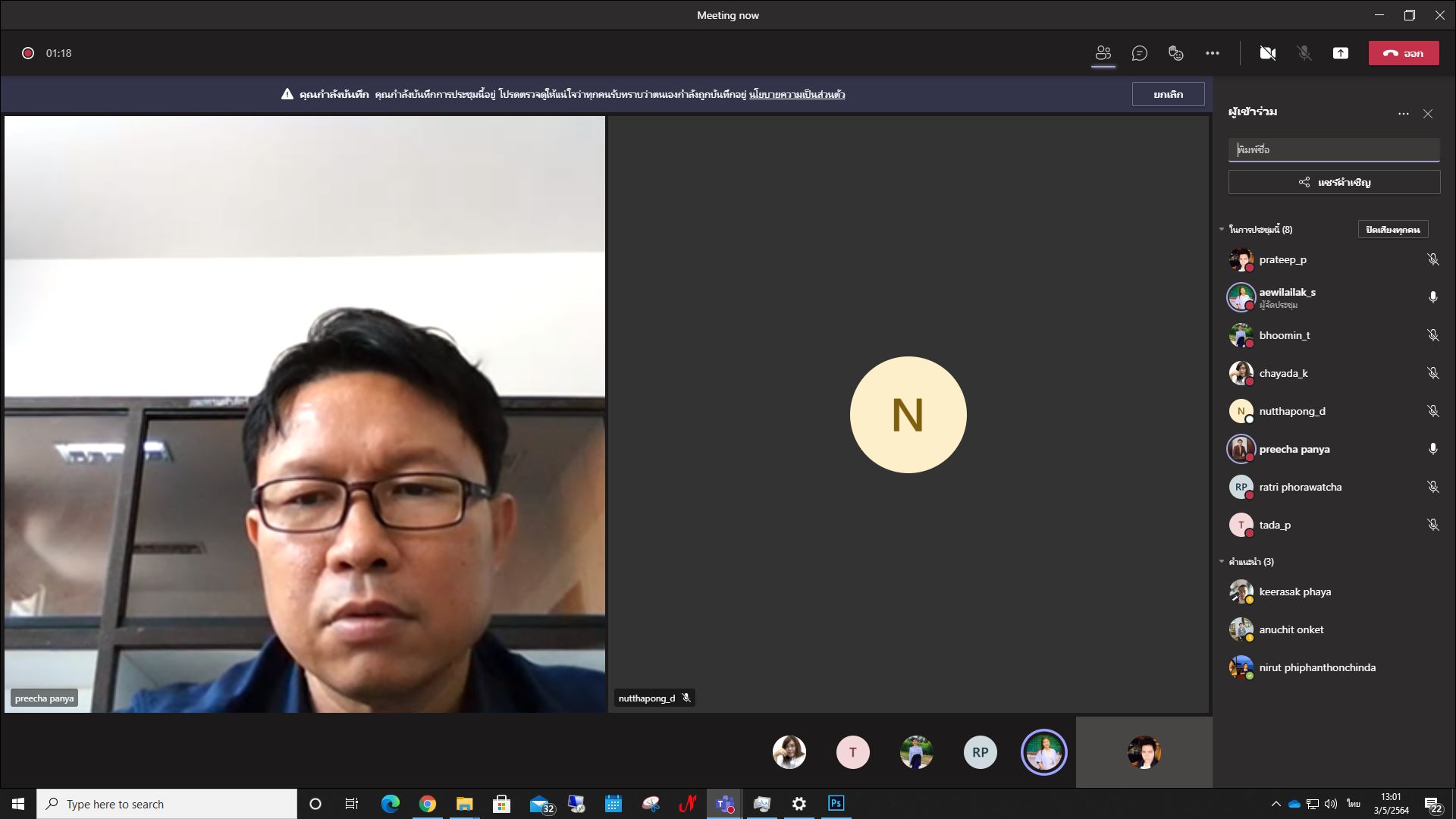
Task: Close the participants side panel
Action: [x=1428, y=114]
